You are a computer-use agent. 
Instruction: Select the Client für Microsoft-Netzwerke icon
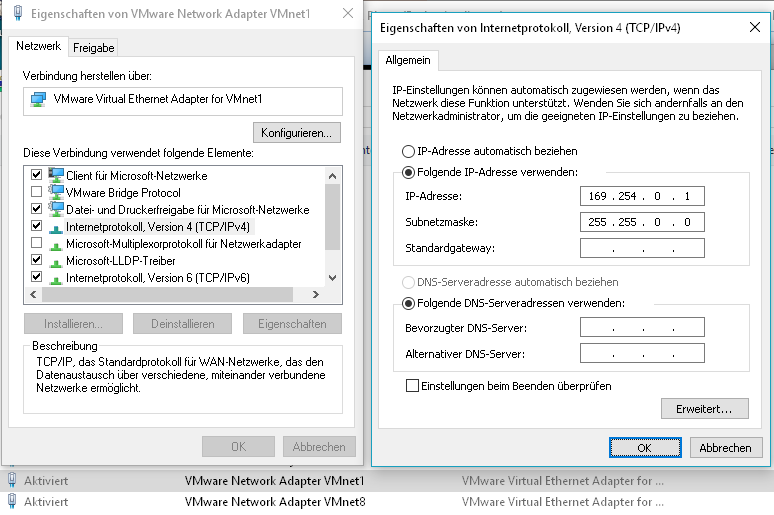point(55,175)
